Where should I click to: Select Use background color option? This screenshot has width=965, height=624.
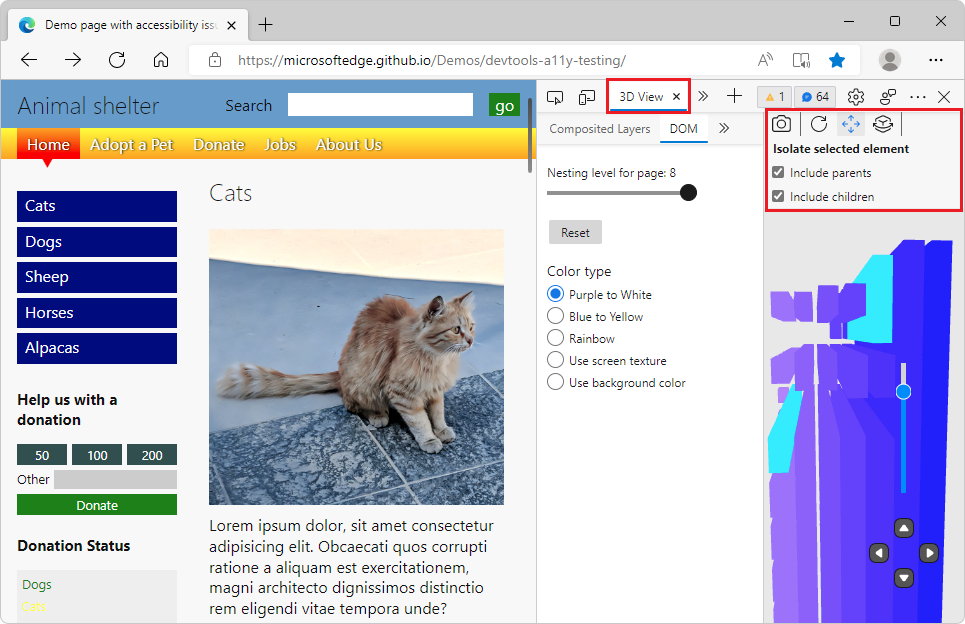[555, 382]
